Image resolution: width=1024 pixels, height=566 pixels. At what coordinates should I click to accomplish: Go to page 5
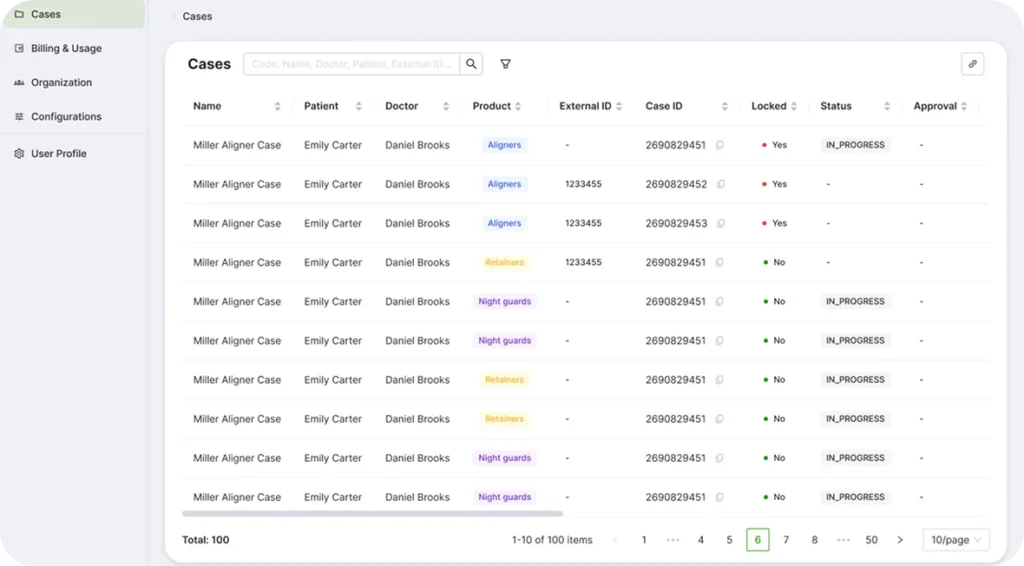729,540
